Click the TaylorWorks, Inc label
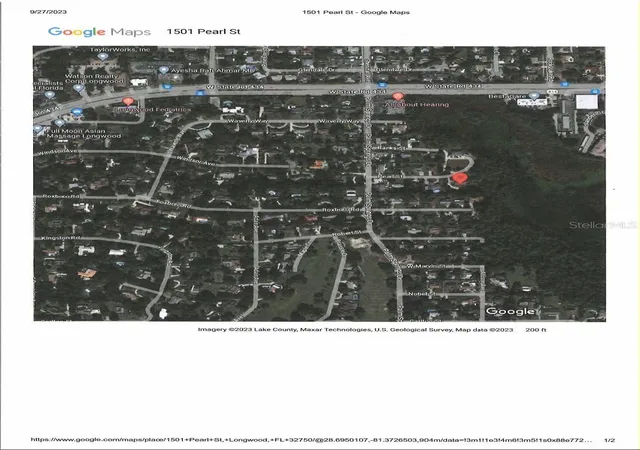The width and height of the screenshot is (640, 450). coord(120,49)
